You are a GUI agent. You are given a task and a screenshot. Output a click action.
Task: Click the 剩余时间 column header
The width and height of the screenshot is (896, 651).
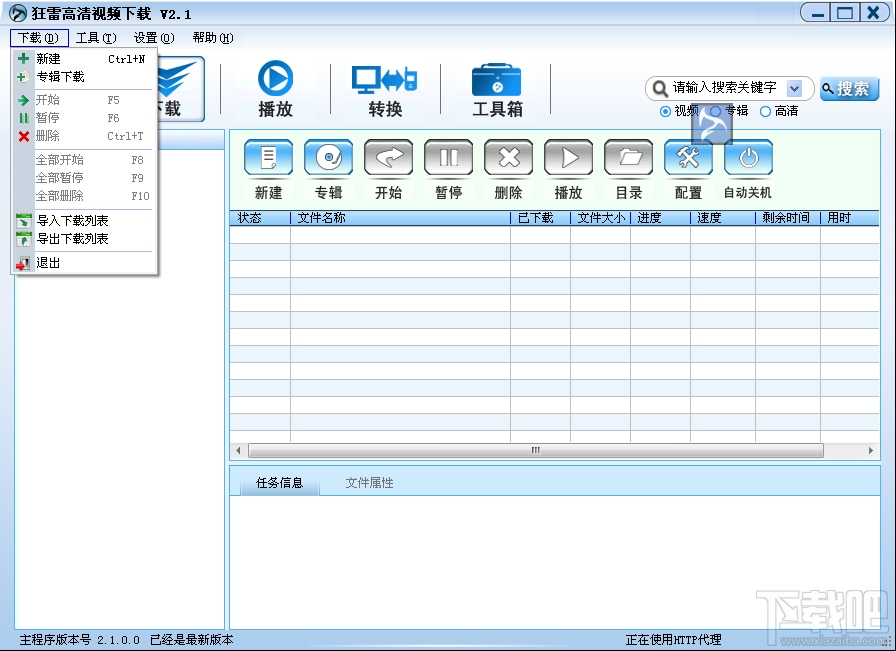(787, 218)
